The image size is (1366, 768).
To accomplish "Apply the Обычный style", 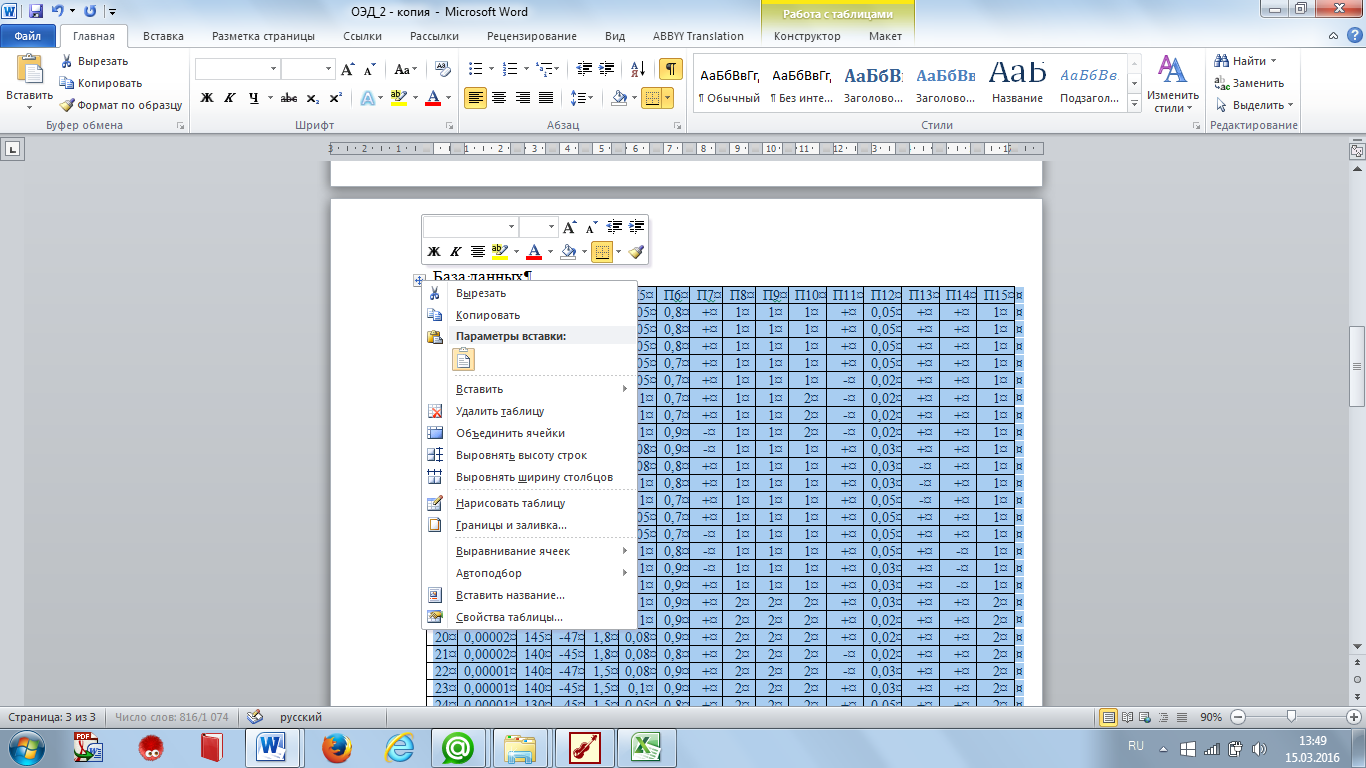I will coord(730,83).
